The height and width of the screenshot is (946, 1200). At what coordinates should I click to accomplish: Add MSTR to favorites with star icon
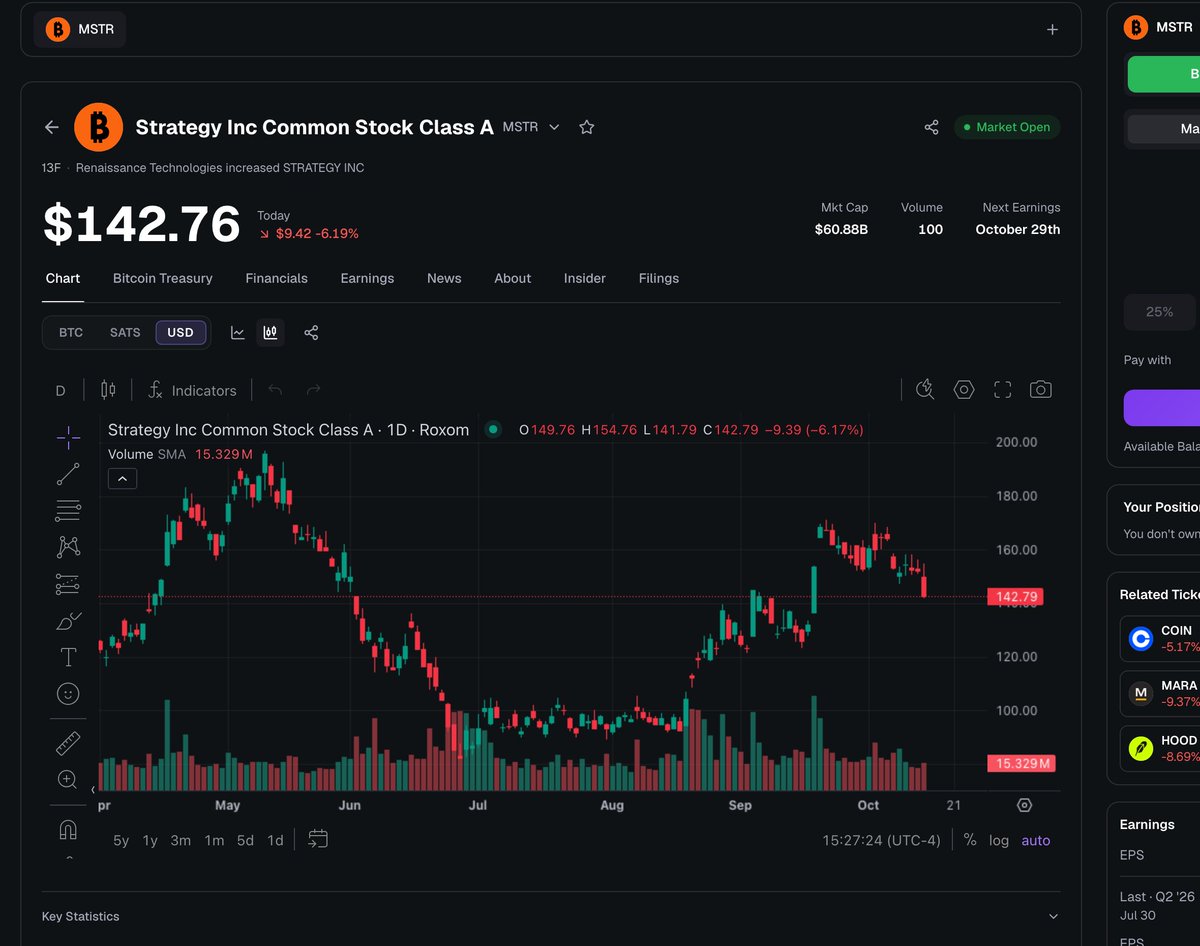[587, 127]
